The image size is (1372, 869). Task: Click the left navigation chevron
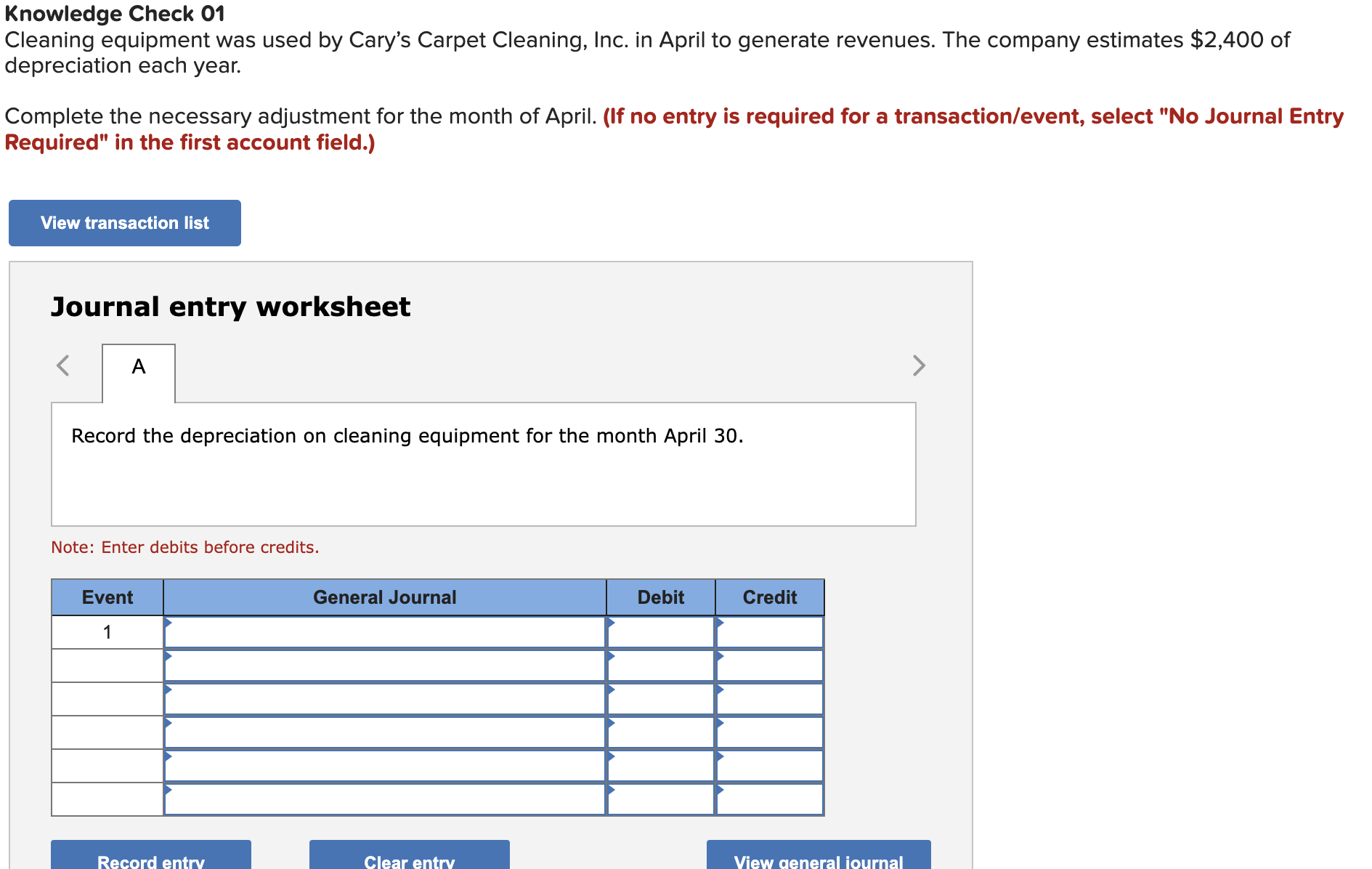tap(63, 365)
